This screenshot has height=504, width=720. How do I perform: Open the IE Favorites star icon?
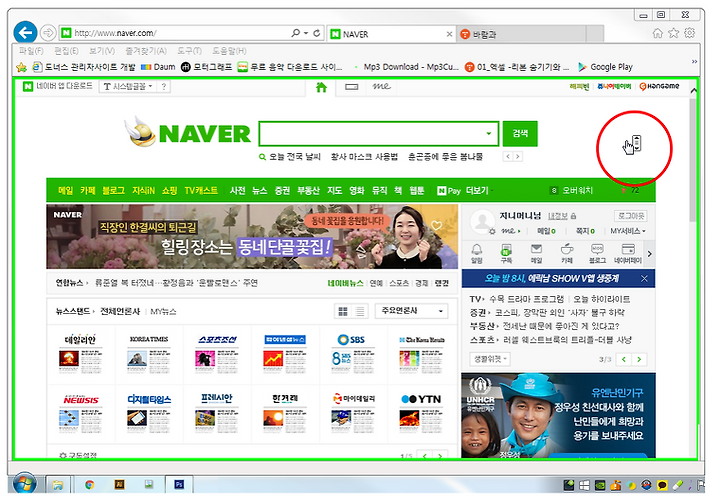[674, 33]
